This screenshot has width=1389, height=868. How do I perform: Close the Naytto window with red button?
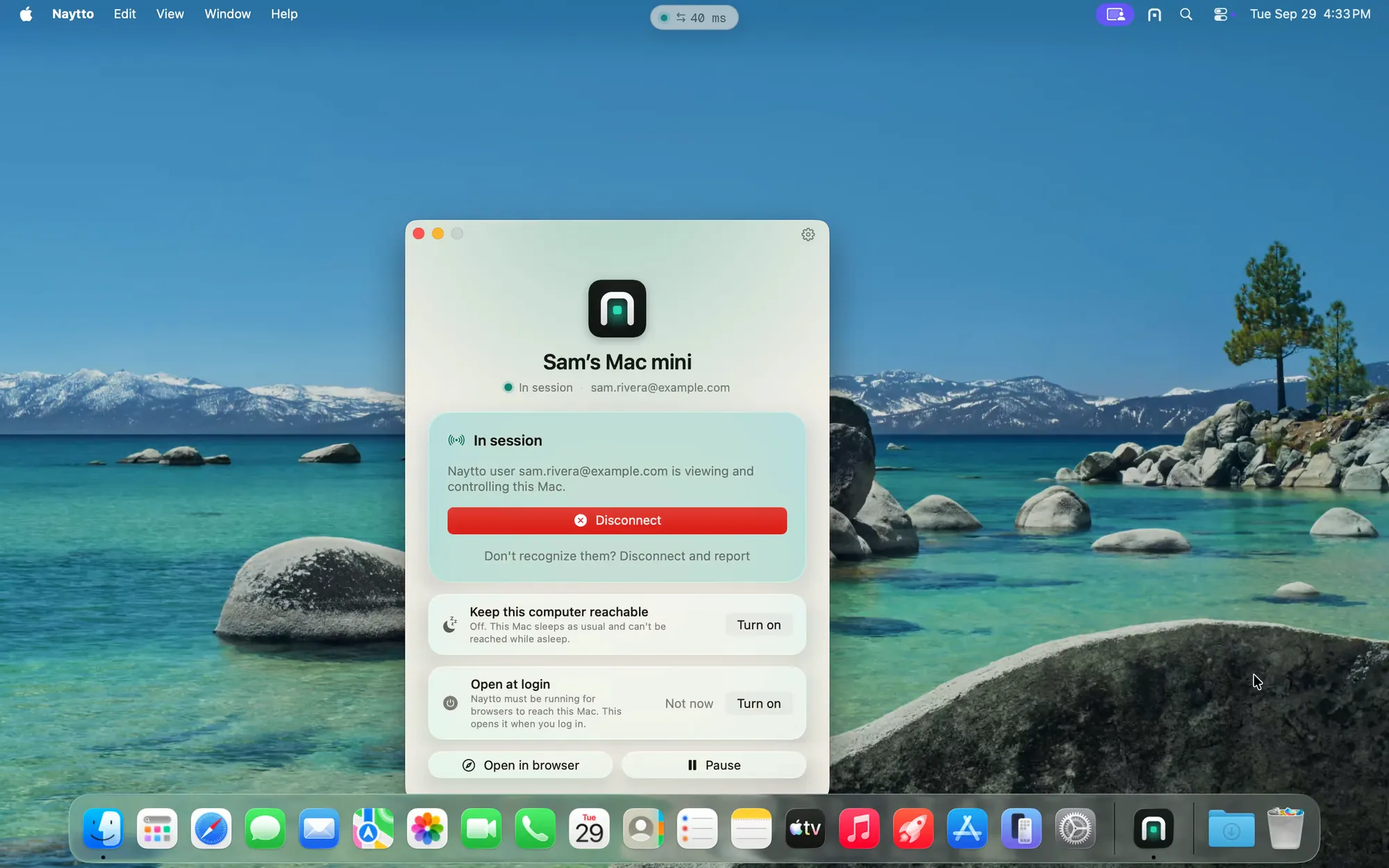(x=418, y=234)
